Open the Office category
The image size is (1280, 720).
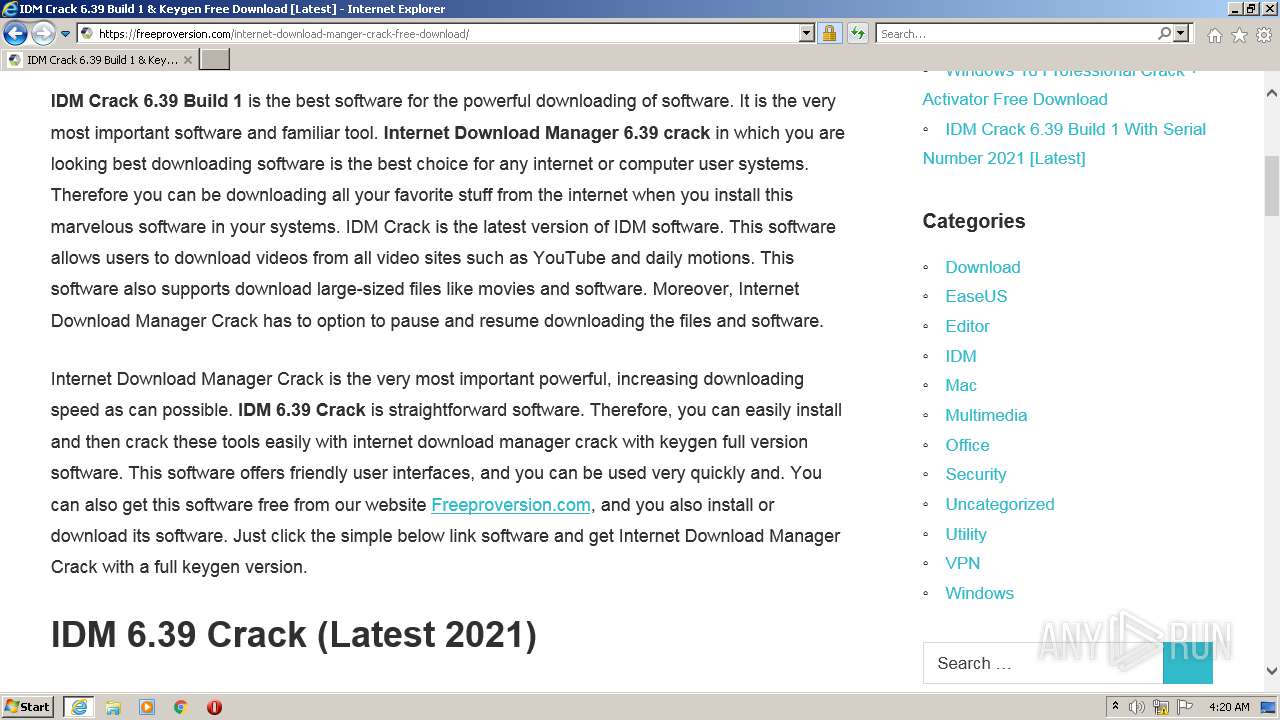coord(967,445)
